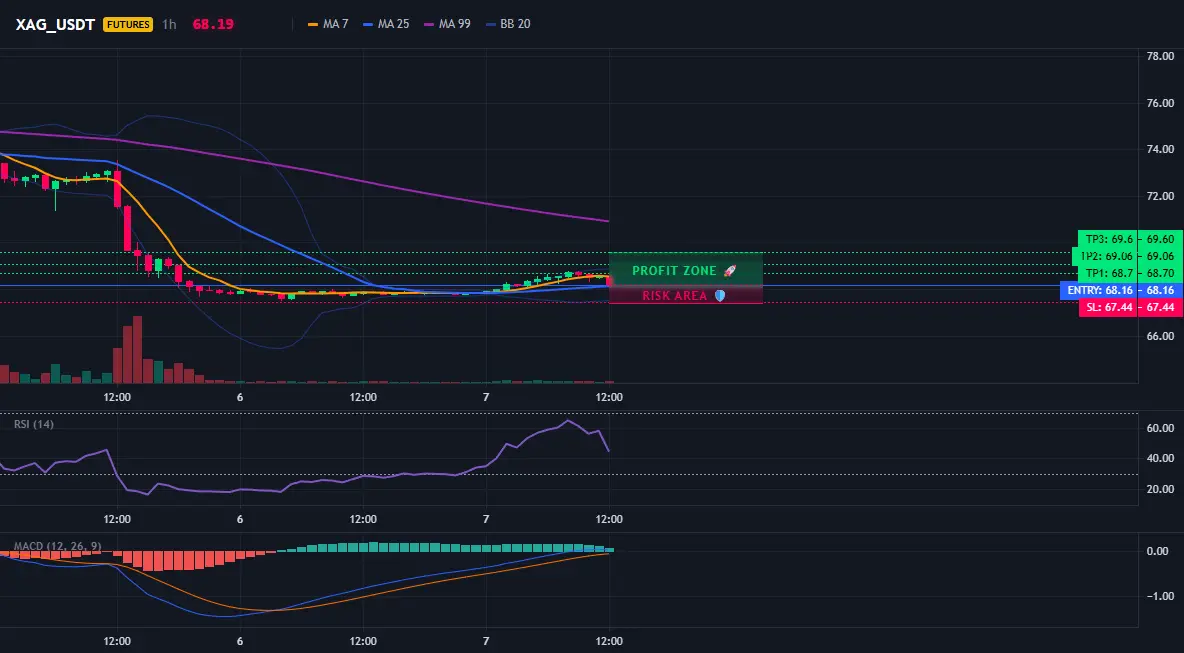Select the TP1: 68.7 price label

[1109, 273]
